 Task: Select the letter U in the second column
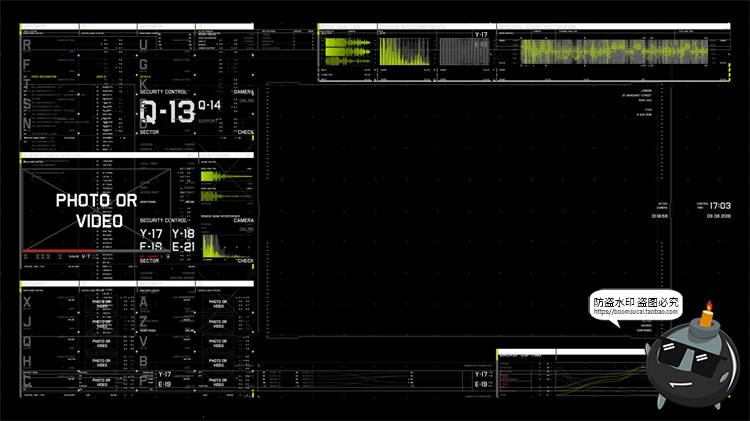click(145, 45)
